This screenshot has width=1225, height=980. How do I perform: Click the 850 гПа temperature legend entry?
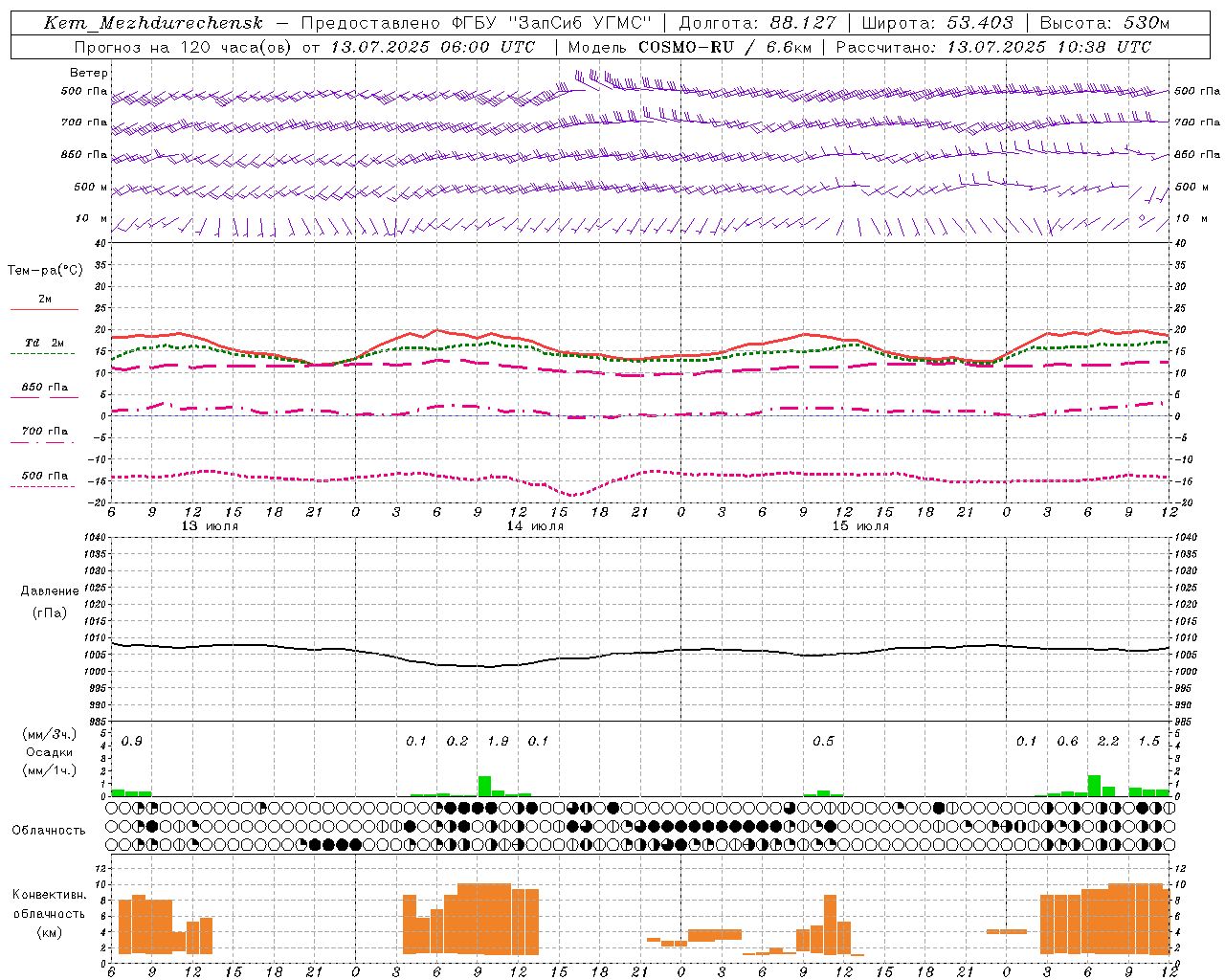pos(44,388)
